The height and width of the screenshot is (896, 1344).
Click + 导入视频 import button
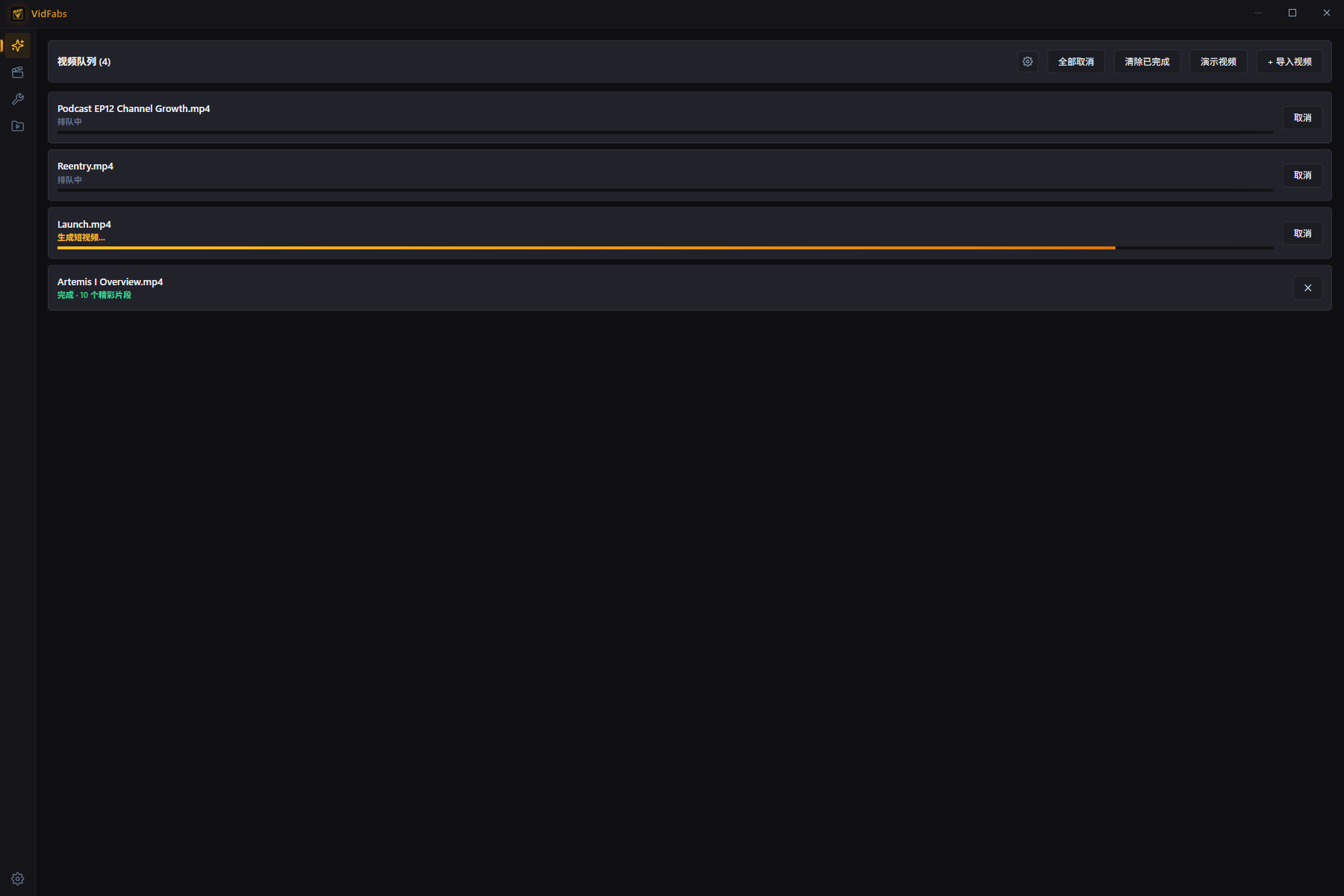(1289, 62)
